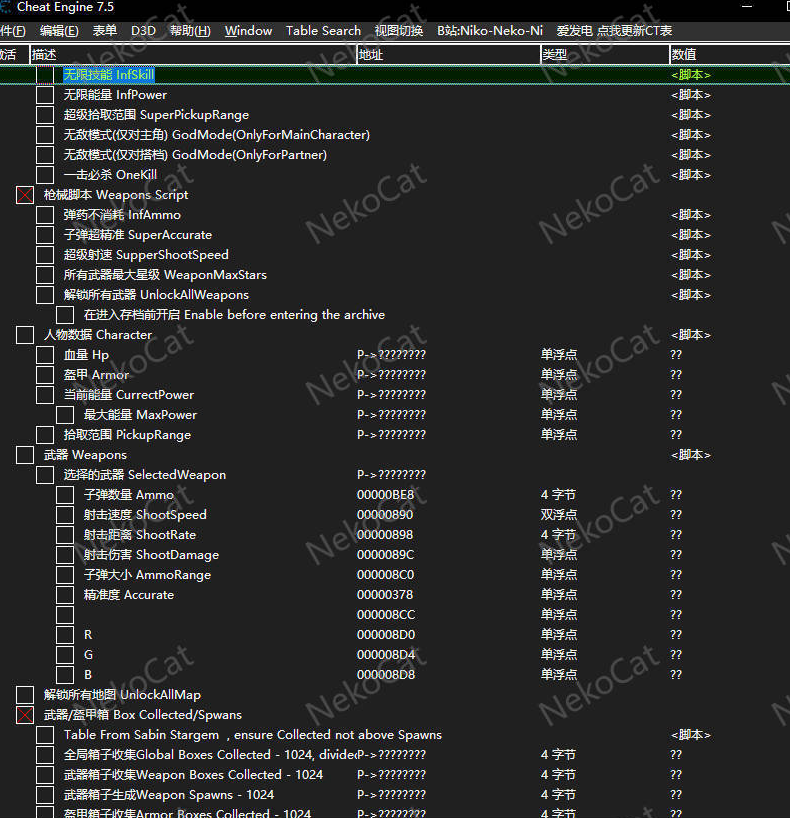The width and height of the screenshot is (790, 818).
Task: Enable the InfSkill script checkbox
Action: click(x=45, y=75)
